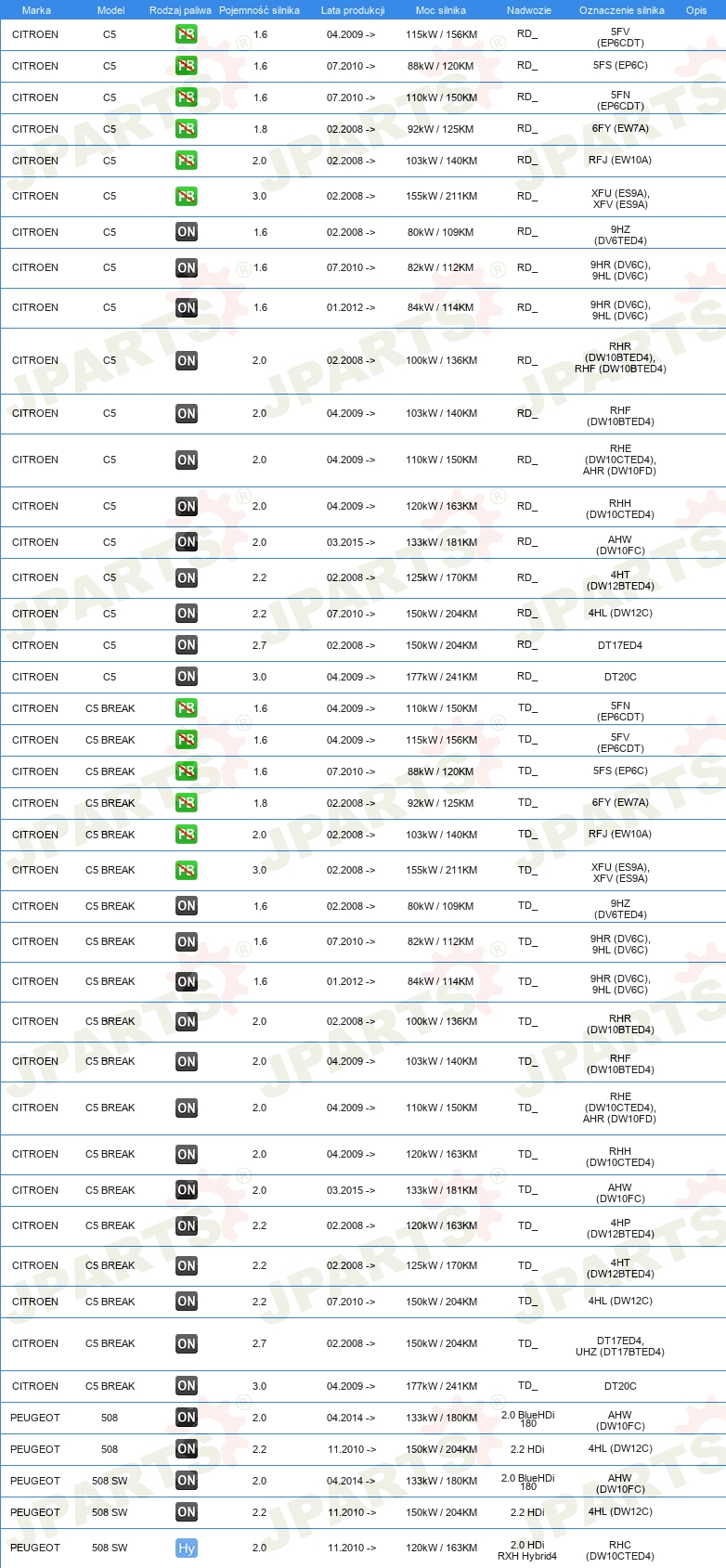Image resolution: width=726 pixels, height=1568 pixels.
Task: Click PB icon in C5 RD_ 3.0 155kW/211KM row
Action: pos(187,197)
